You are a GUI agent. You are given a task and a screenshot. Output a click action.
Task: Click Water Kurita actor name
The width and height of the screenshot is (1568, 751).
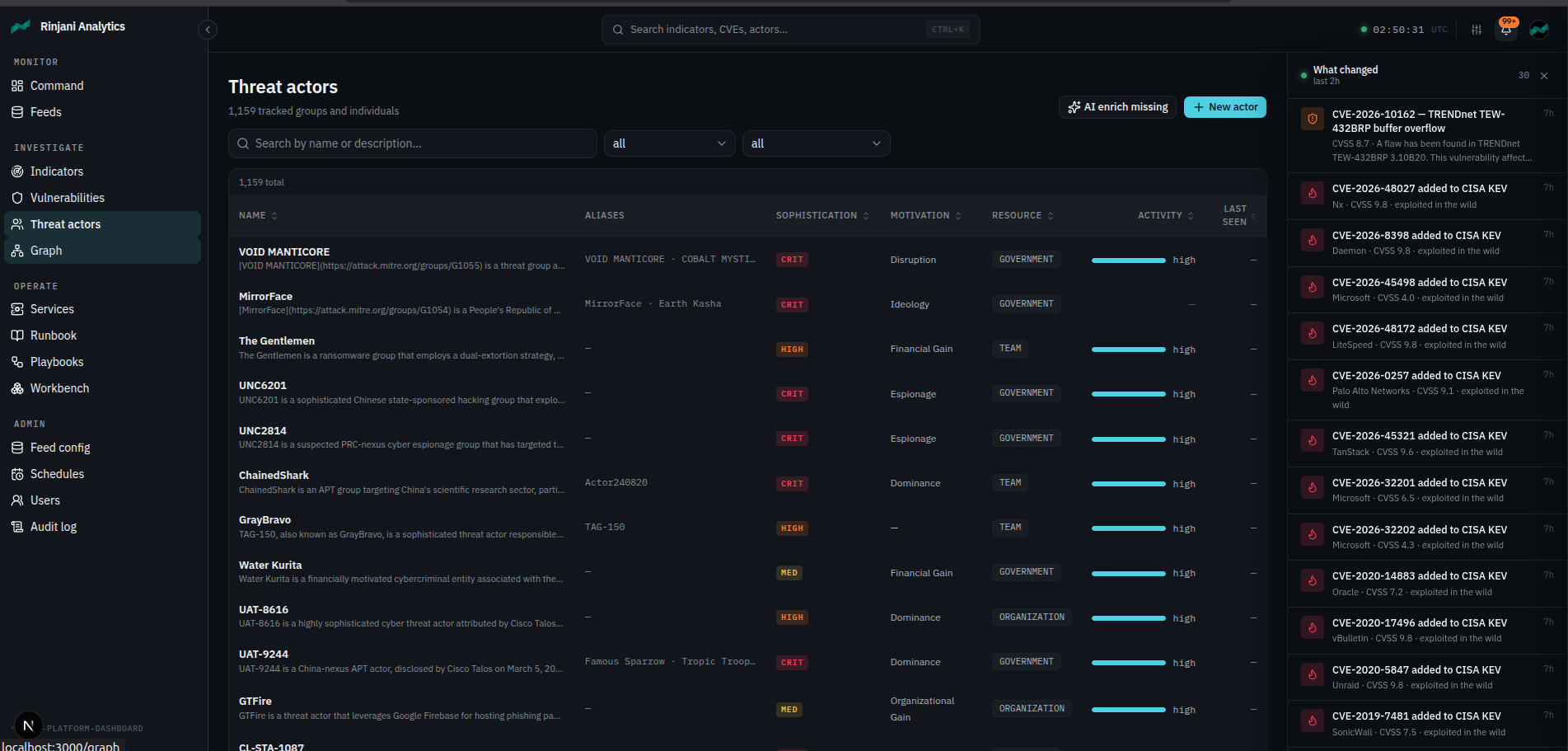pos(270,566)
